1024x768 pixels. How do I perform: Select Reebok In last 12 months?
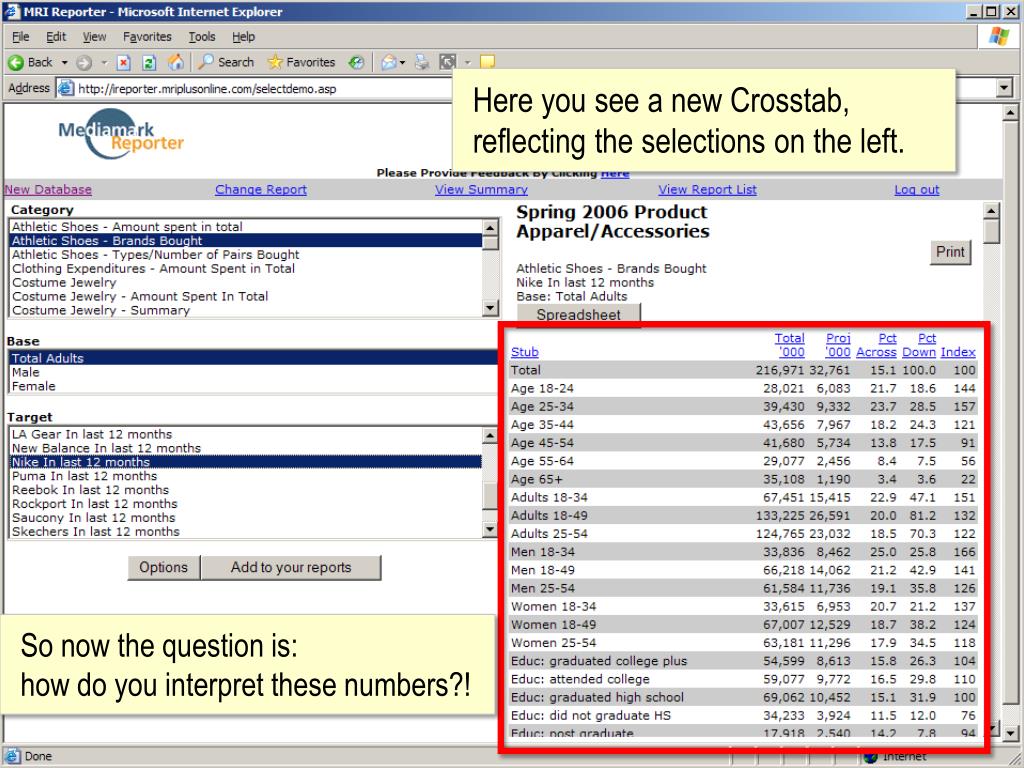246,490
